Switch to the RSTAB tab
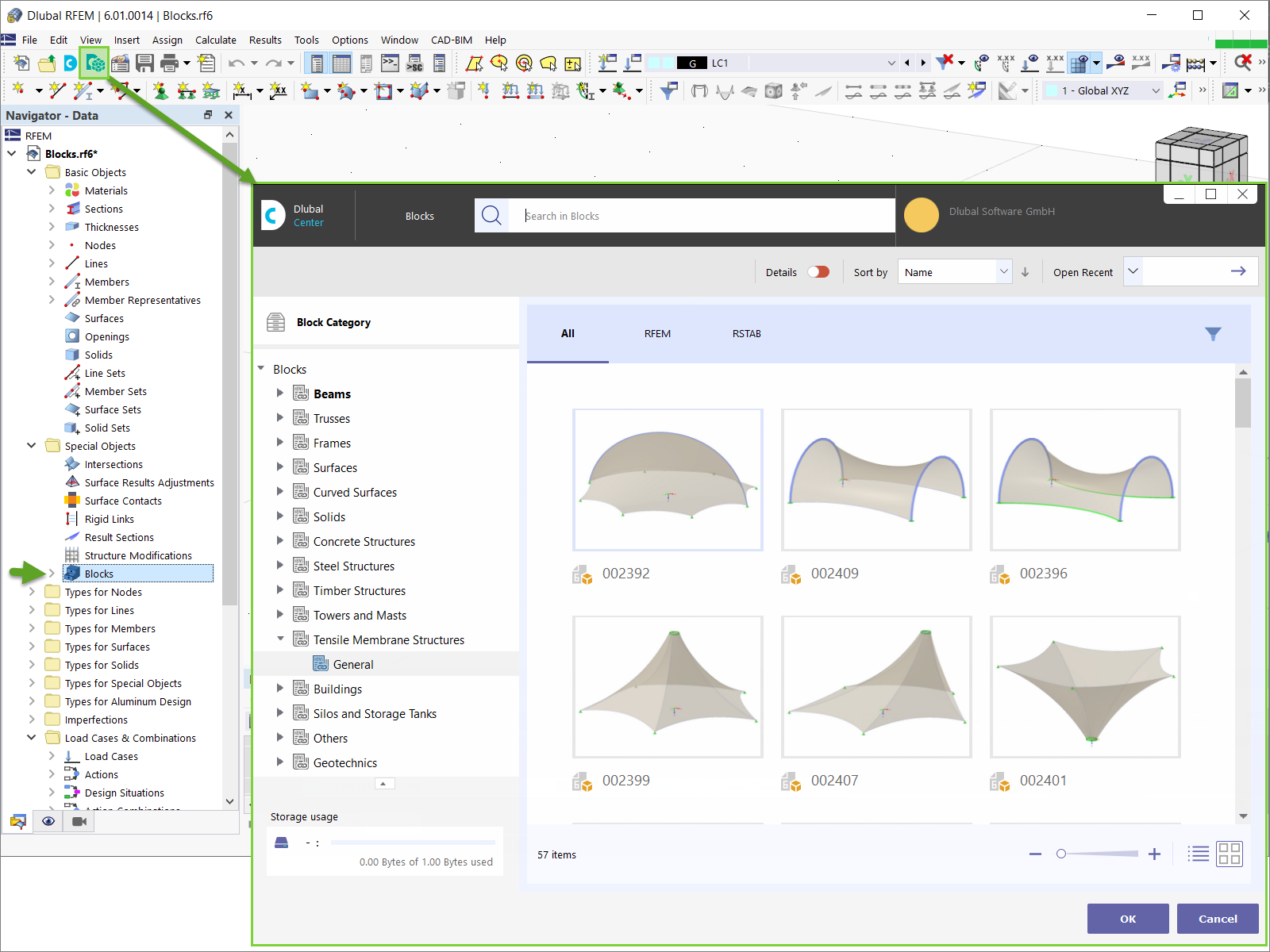Viewport: 1270px width, 952px height. point(746,334)
